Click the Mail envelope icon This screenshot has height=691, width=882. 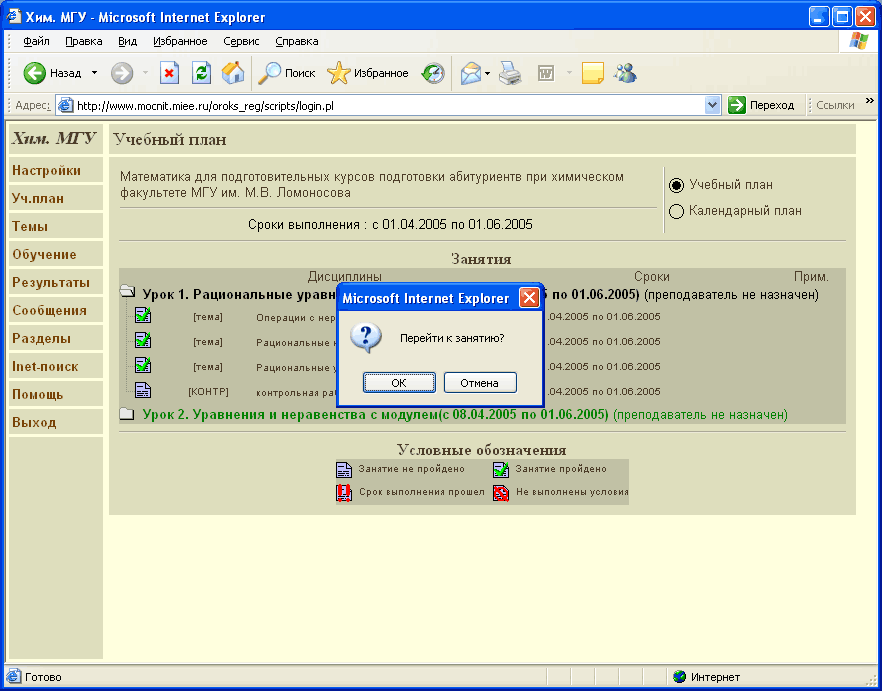click(471, 73)
